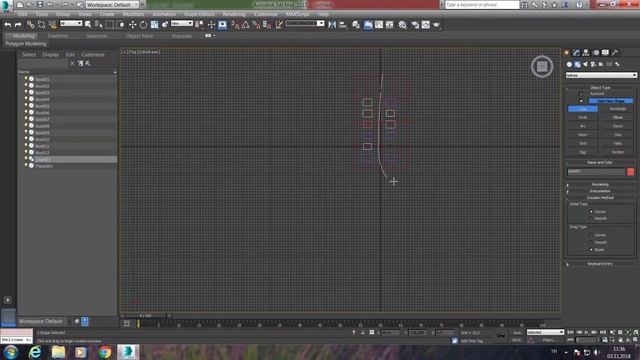Expand the Rendering rollout

(x=600, y=184)
